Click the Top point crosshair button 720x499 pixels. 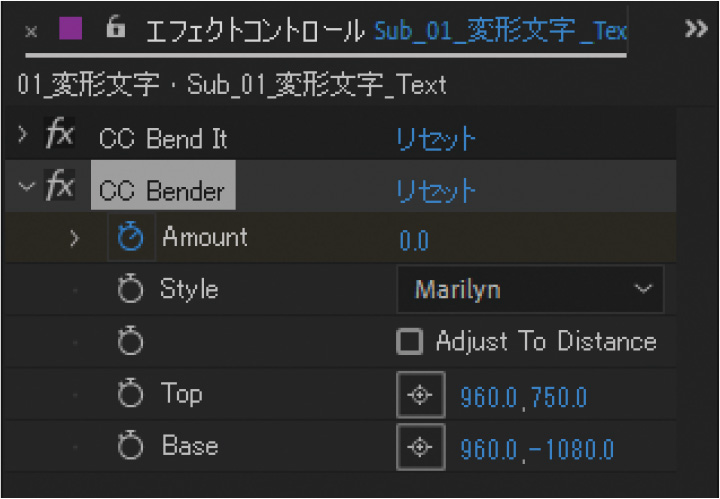[420, 396]
